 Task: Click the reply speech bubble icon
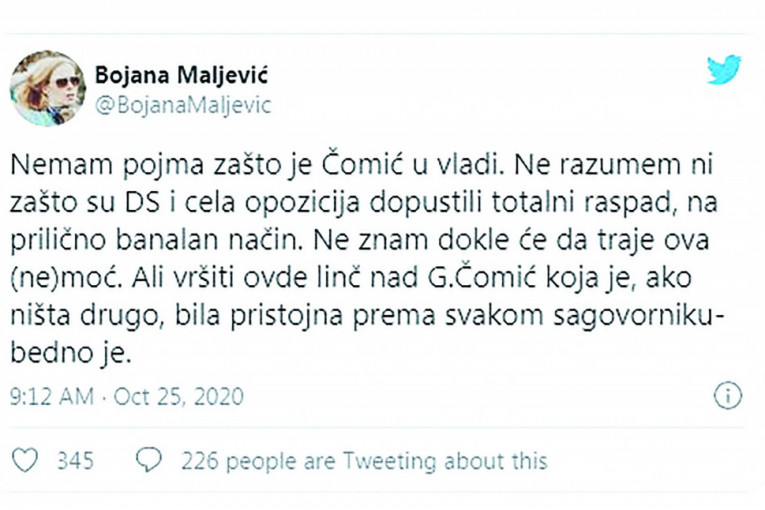coord(148,460)
